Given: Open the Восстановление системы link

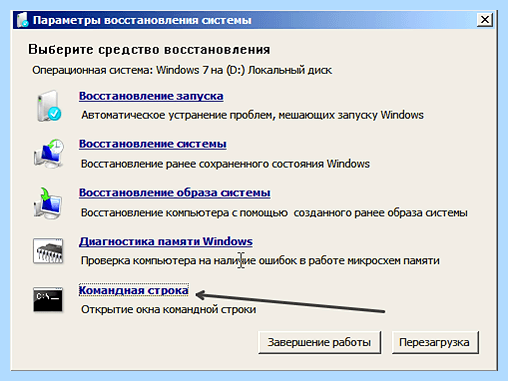Looking at the screenshot, I should 153,144.
